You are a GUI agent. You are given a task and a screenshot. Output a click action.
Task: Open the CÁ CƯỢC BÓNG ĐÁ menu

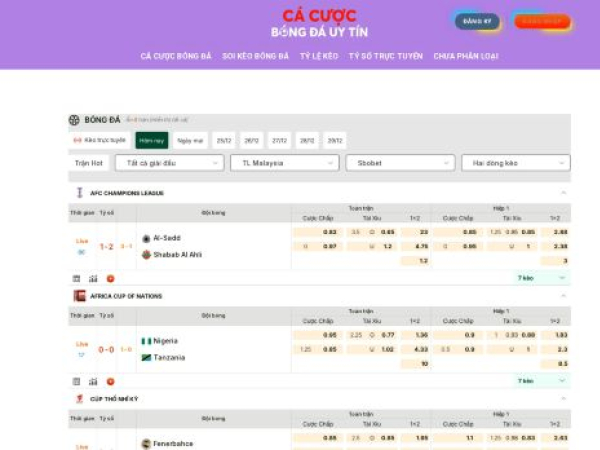176,56
